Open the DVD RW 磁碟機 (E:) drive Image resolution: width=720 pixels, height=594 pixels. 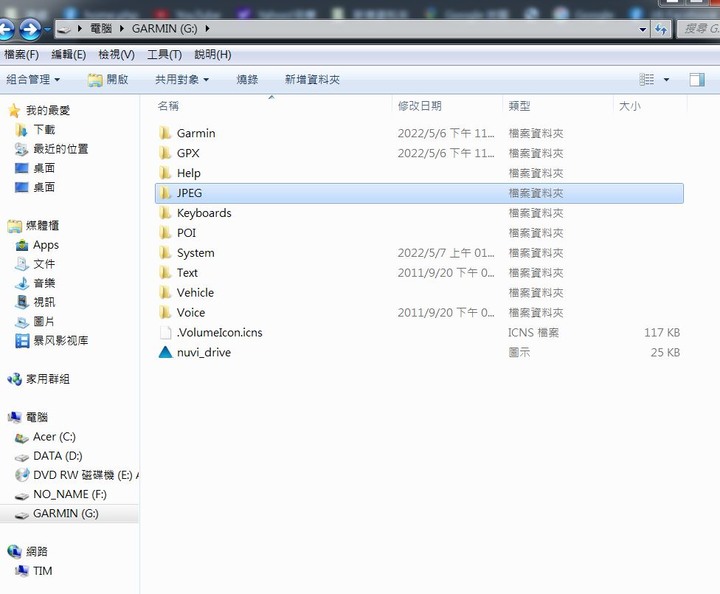click(x=83, y=475)
